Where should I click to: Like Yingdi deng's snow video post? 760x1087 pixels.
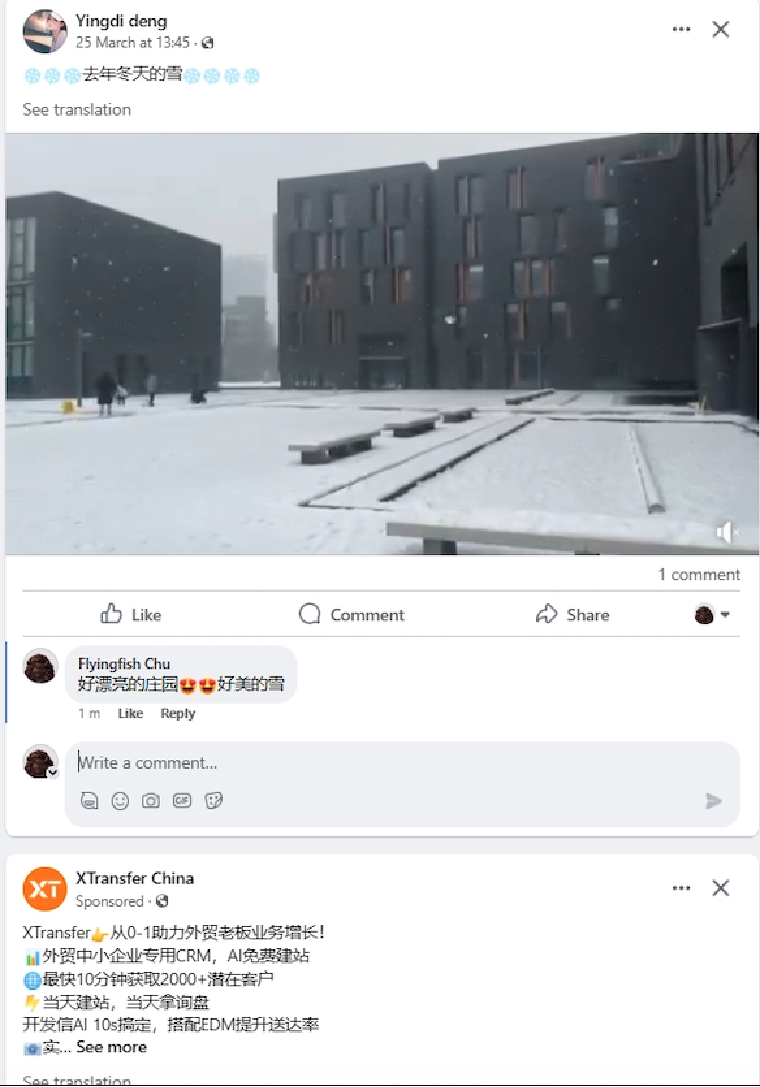(x=130, y=614)
